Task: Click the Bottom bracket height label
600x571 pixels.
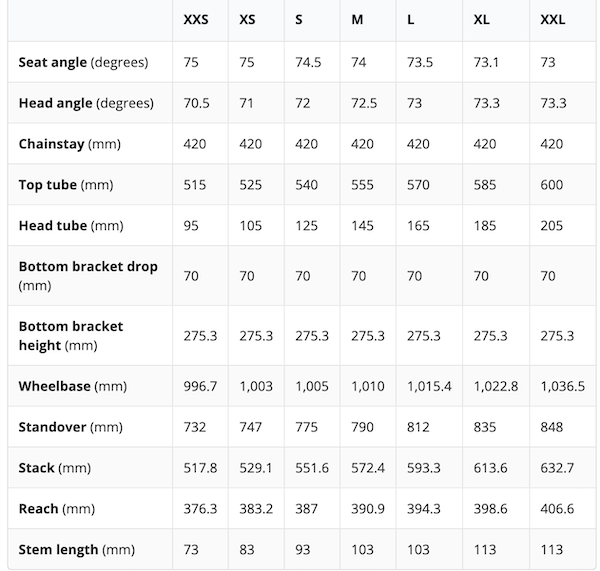Action: click(x=71, y=335)
